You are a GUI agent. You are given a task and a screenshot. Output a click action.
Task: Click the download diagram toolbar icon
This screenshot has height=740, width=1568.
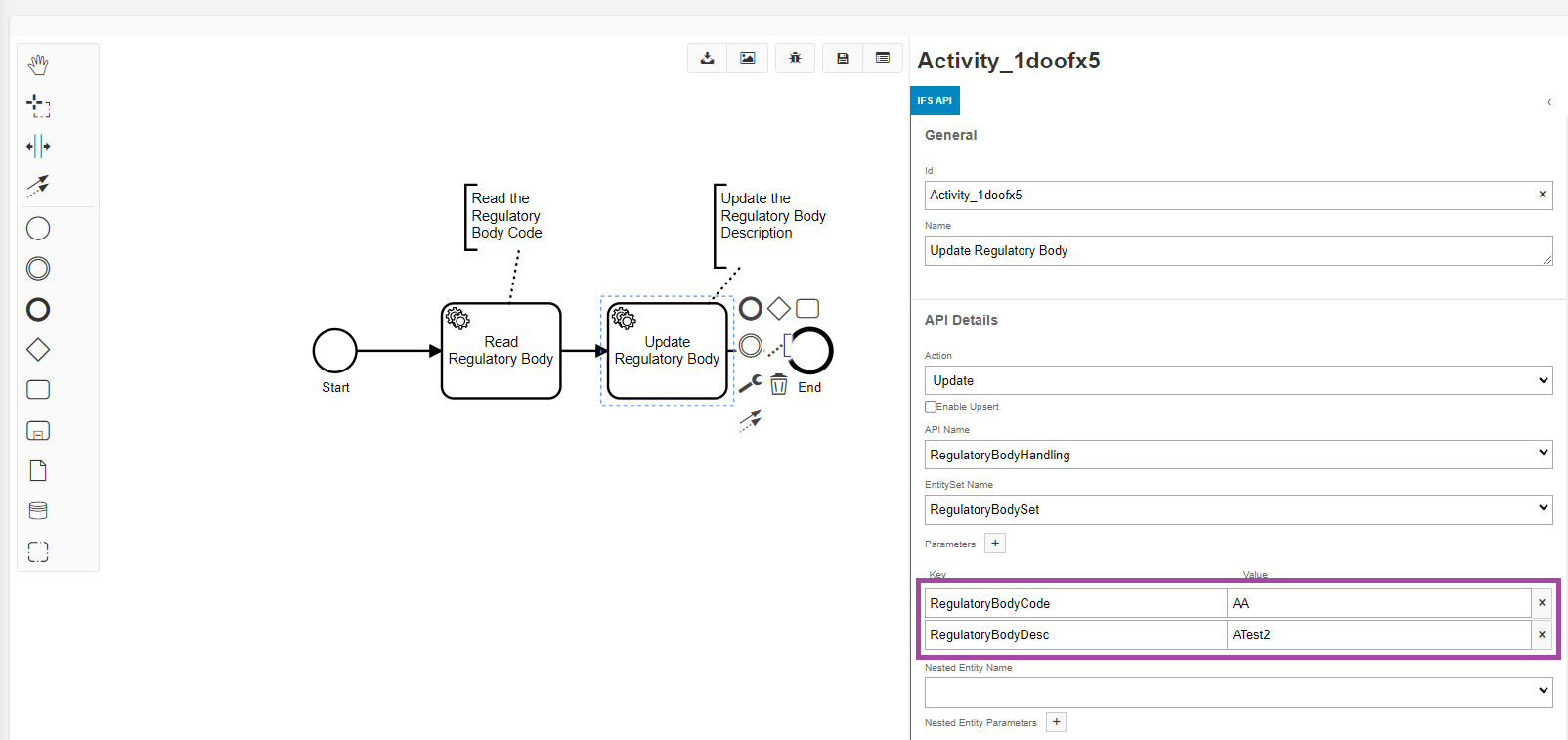pyautogui.click(x=707, y=59)
